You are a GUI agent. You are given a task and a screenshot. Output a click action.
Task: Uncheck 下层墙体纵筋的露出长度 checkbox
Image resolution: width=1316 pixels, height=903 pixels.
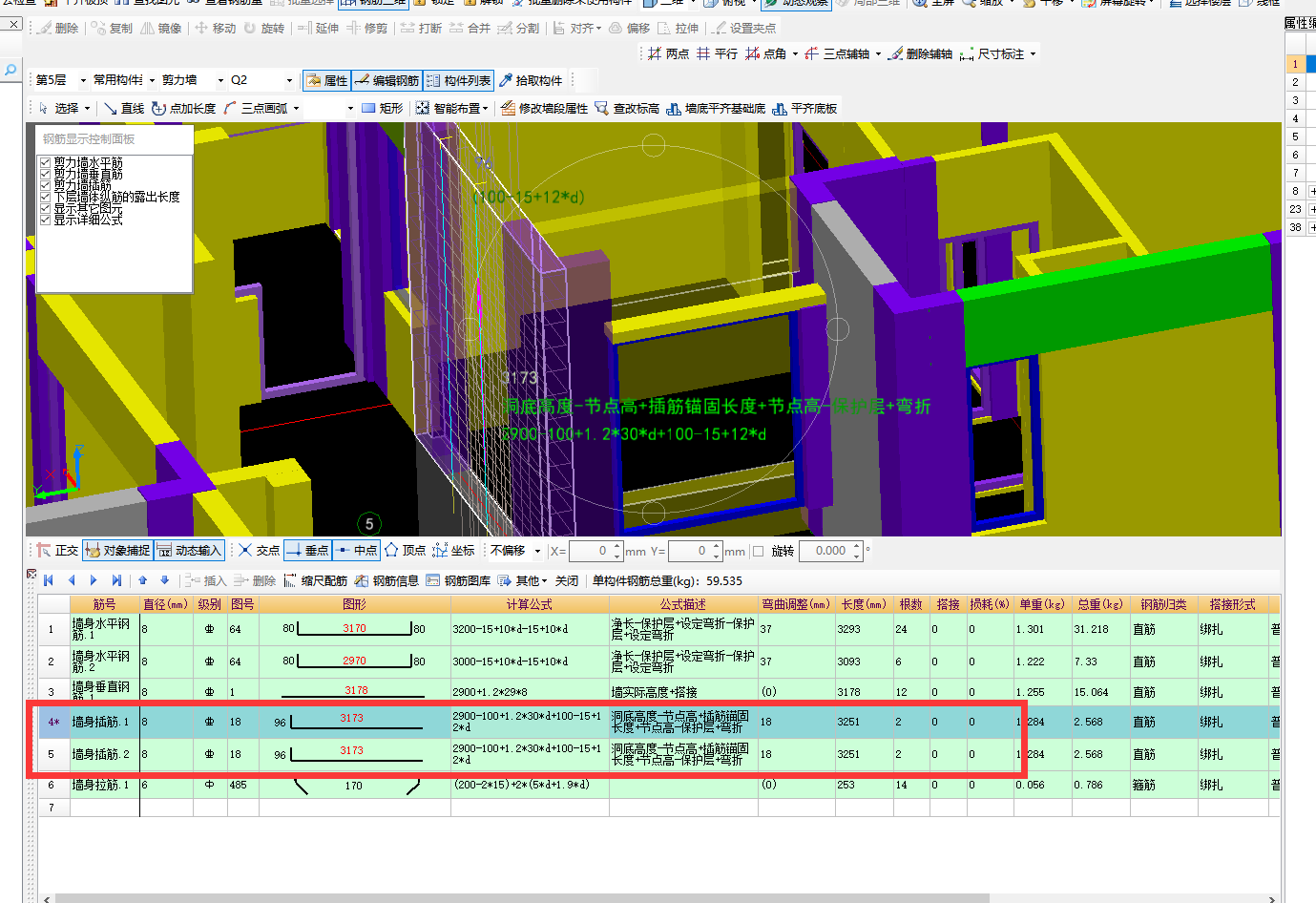tap(45, 198)
